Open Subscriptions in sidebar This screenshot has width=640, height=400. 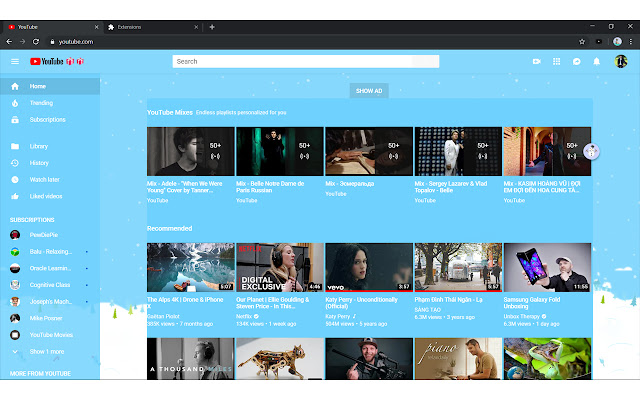[x=47, y=119]
